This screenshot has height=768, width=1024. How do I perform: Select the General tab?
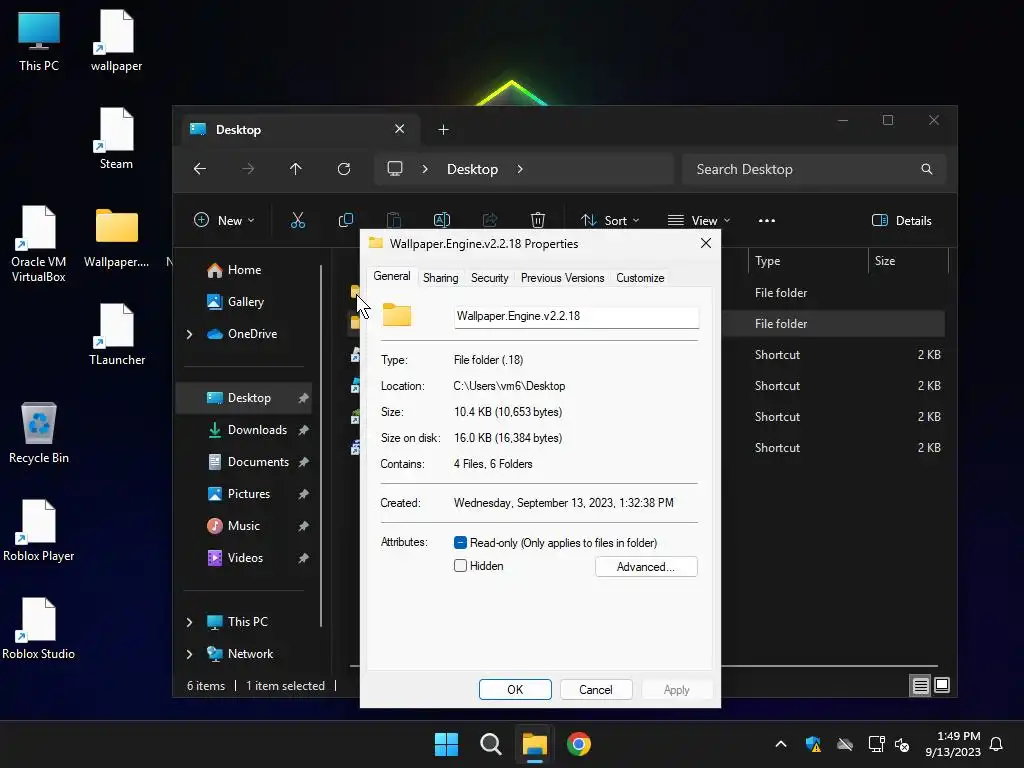coord(392,276)
